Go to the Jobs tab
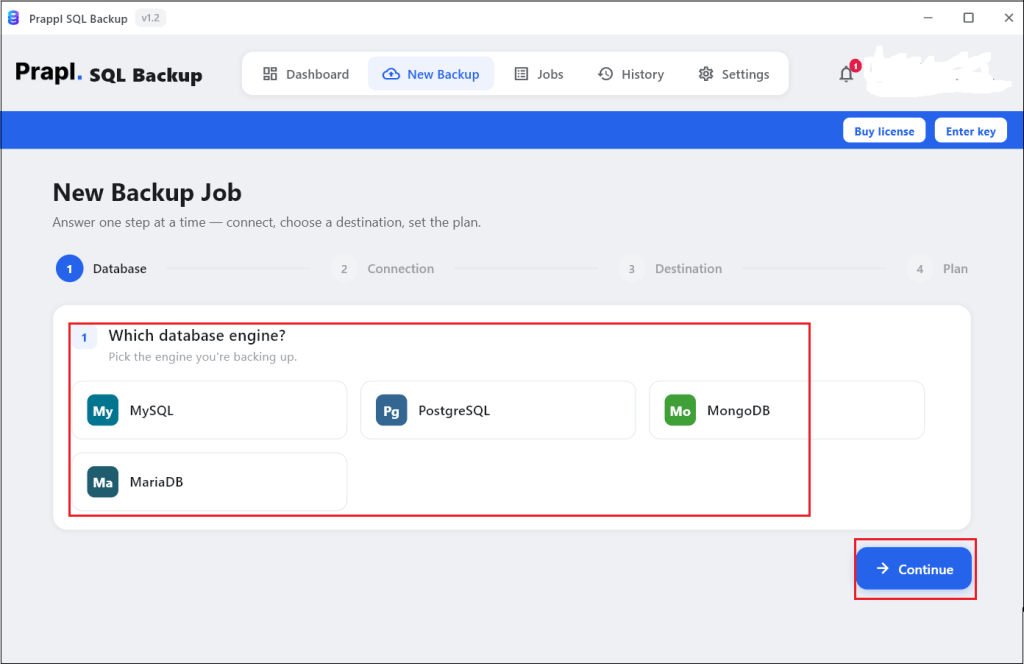The width and height of the screenshot is (1024, 664). [539, 74]
